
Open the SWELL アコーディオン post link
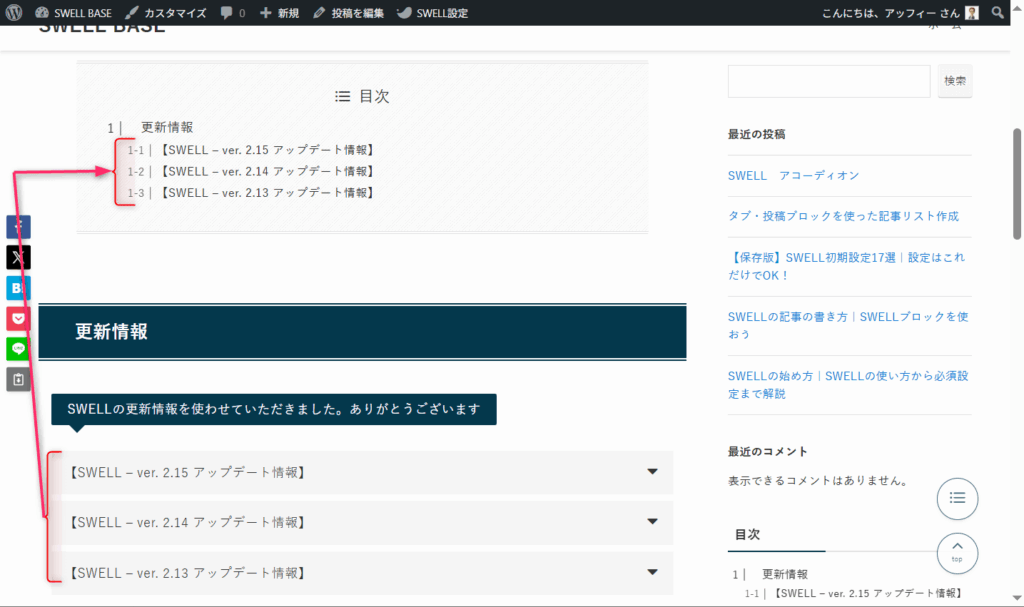[x=793, y=176]
